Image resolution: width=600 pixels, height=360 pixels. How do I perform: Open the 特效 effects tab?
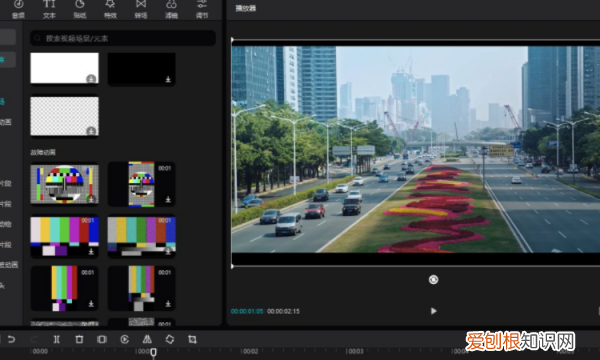coord(110,9)
